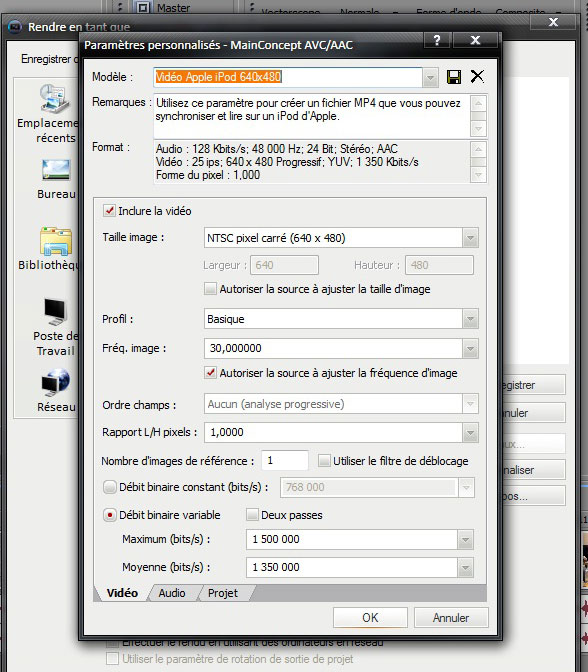
Task: Click scroll up arrow of Format box
Action: (478, 149)
